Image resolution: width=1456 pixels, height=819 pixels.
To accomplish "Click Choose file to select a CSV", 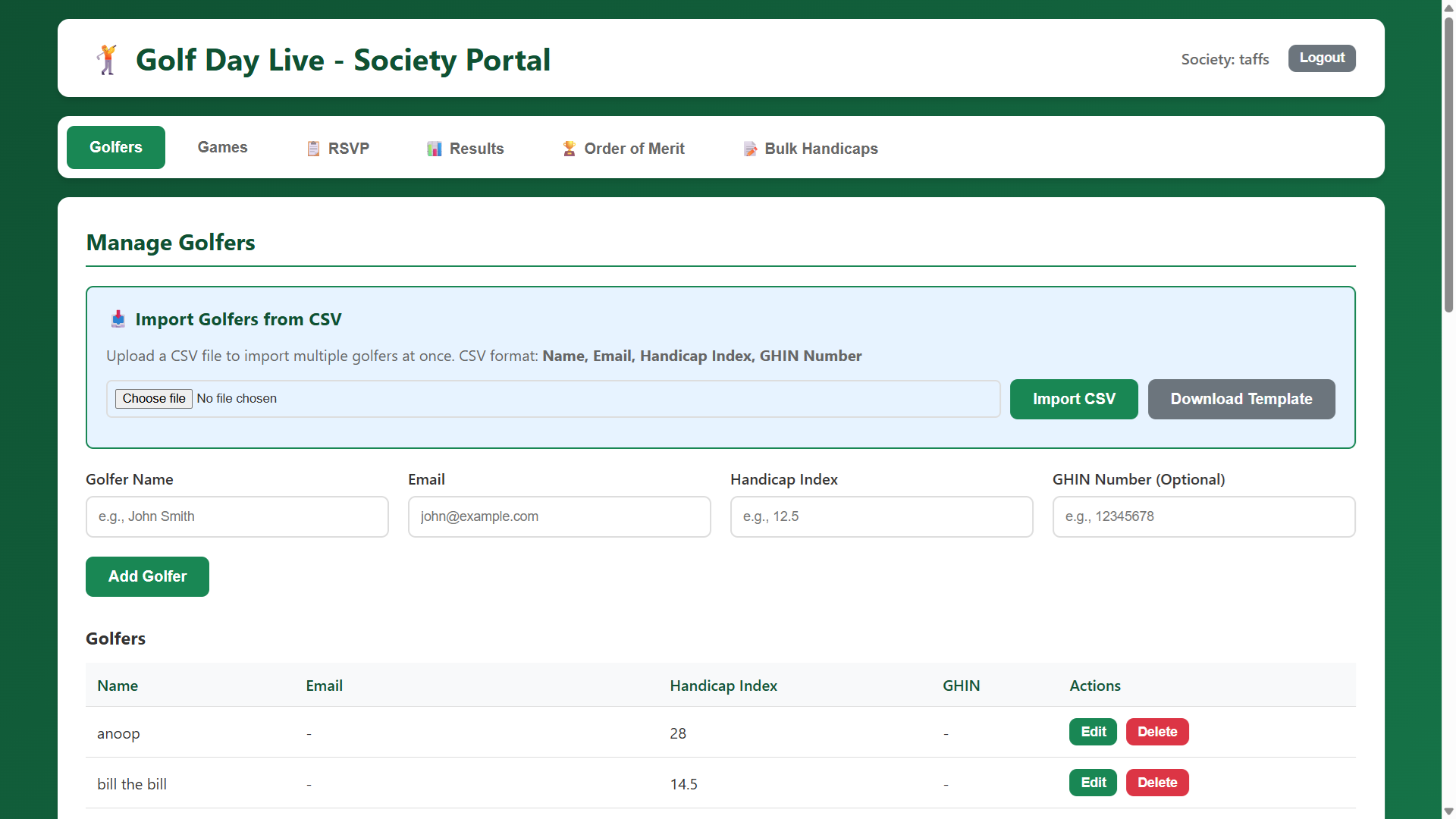I will click(153, 398).
